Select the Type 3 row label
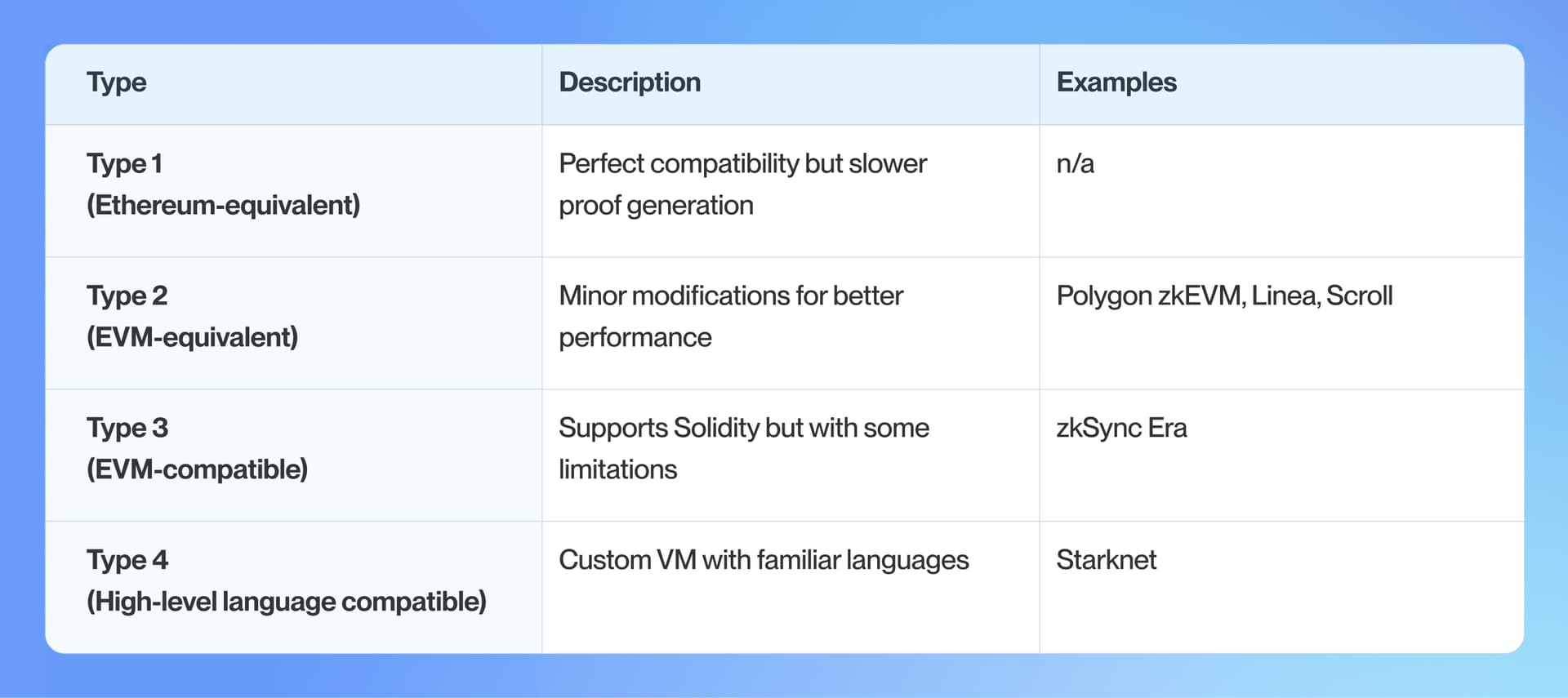 tap(127, 428)
